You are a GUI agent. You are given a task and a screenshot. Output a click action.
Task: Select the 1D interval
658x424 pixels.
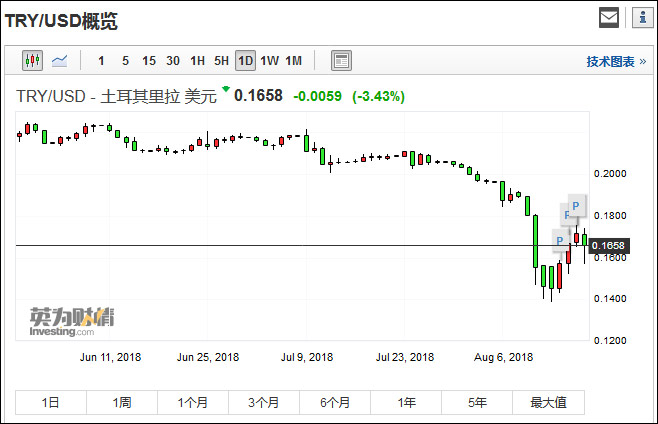[245, 61]
